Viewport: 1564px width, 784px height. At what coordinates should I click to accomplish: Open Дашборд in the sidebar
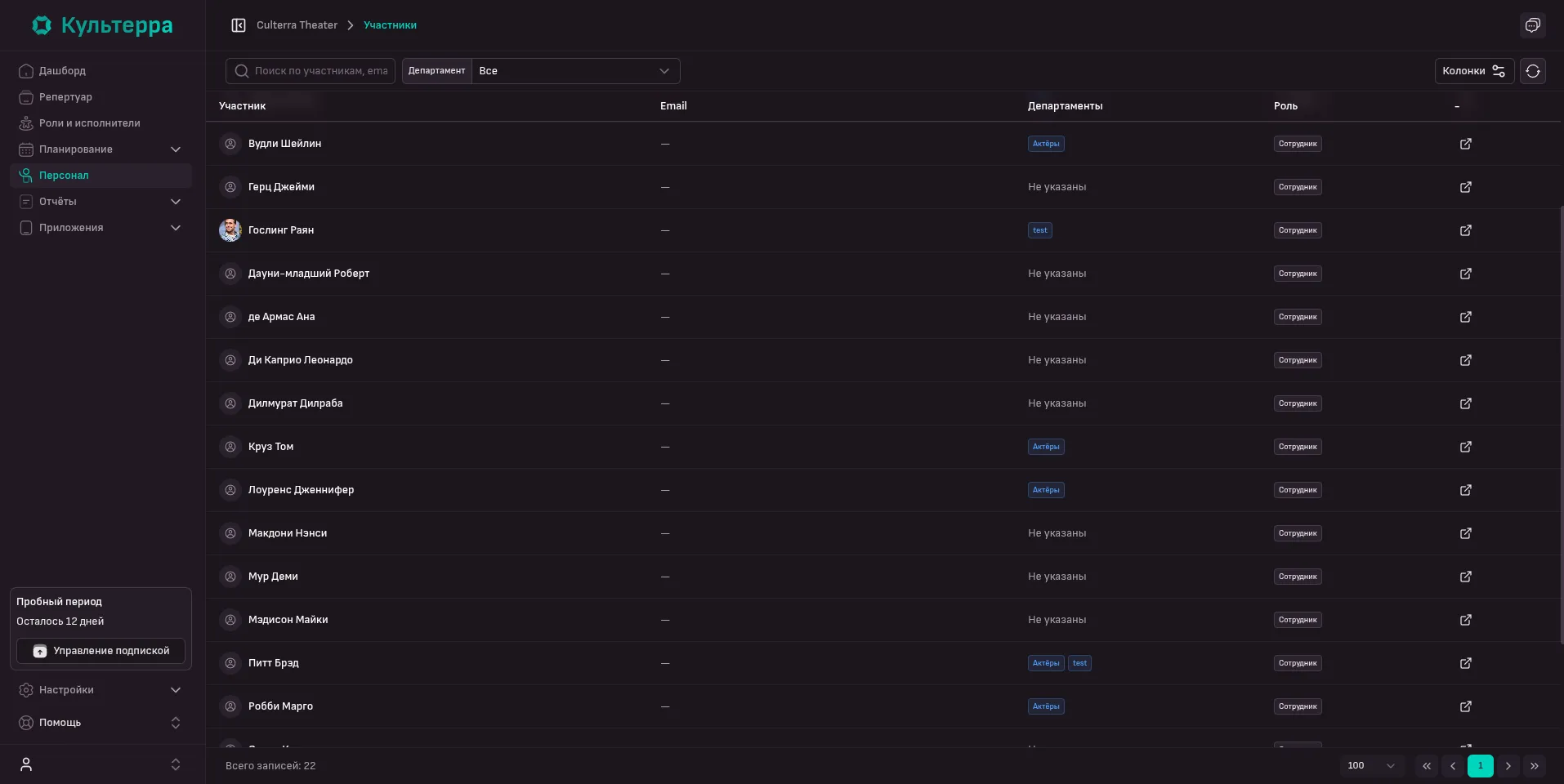coord(101,71)
